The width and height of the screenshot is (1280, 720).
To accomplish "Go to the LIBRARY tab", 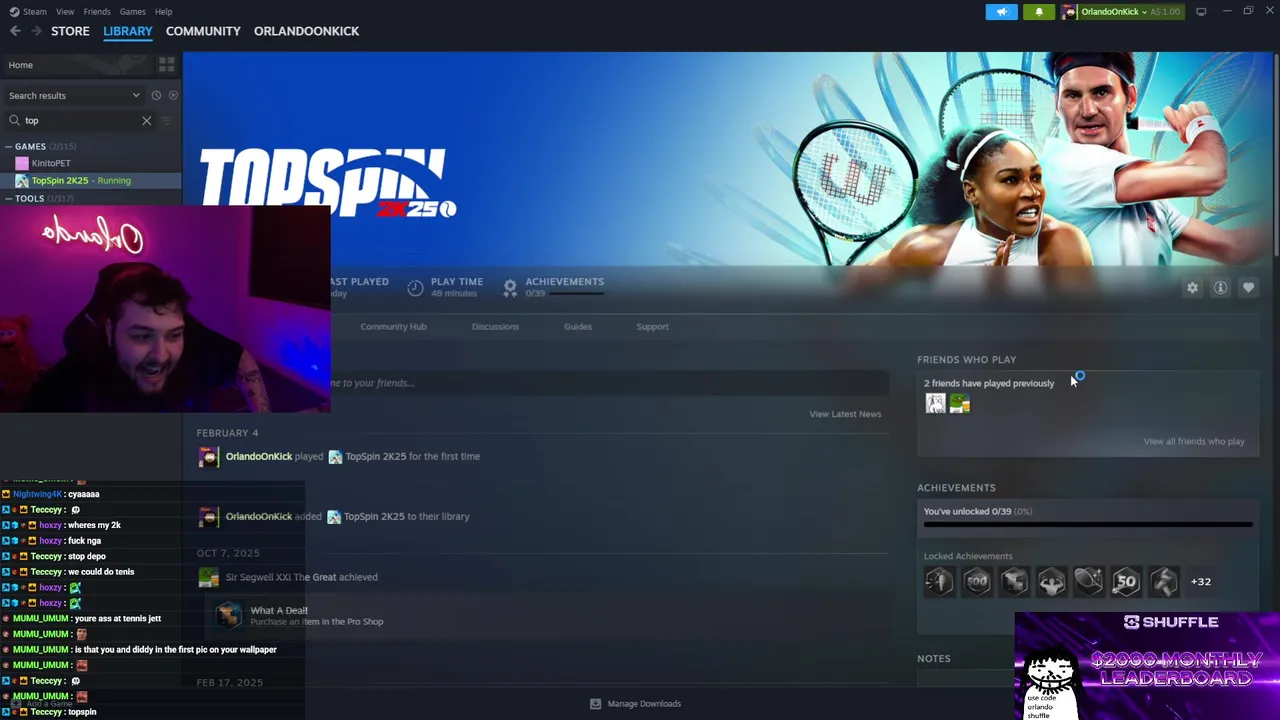I will click(x=128, y=31).
